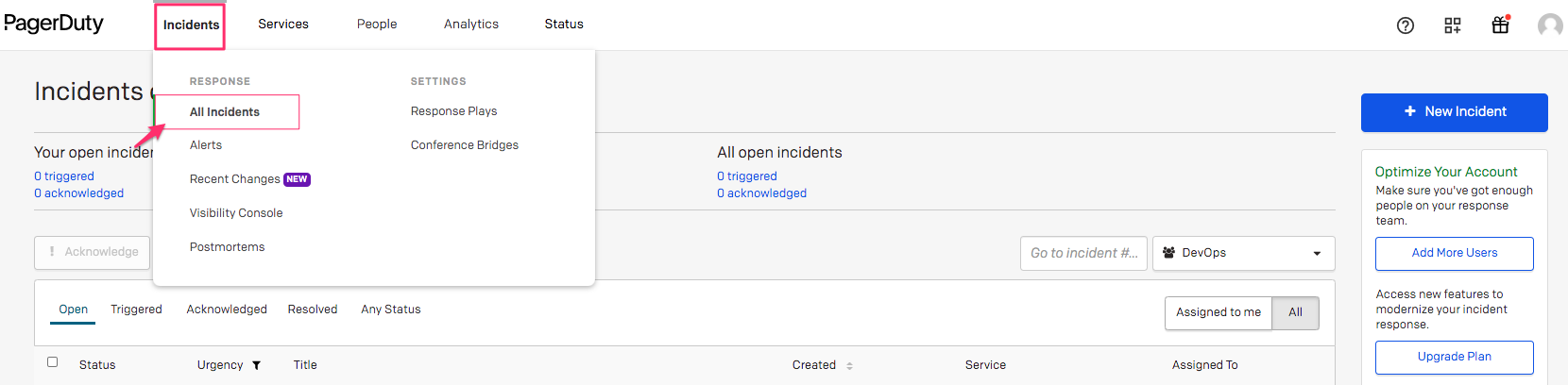Open Recent Changes menu entry
This screenshot has height=385, width=1568.
(x=235, y=179)
